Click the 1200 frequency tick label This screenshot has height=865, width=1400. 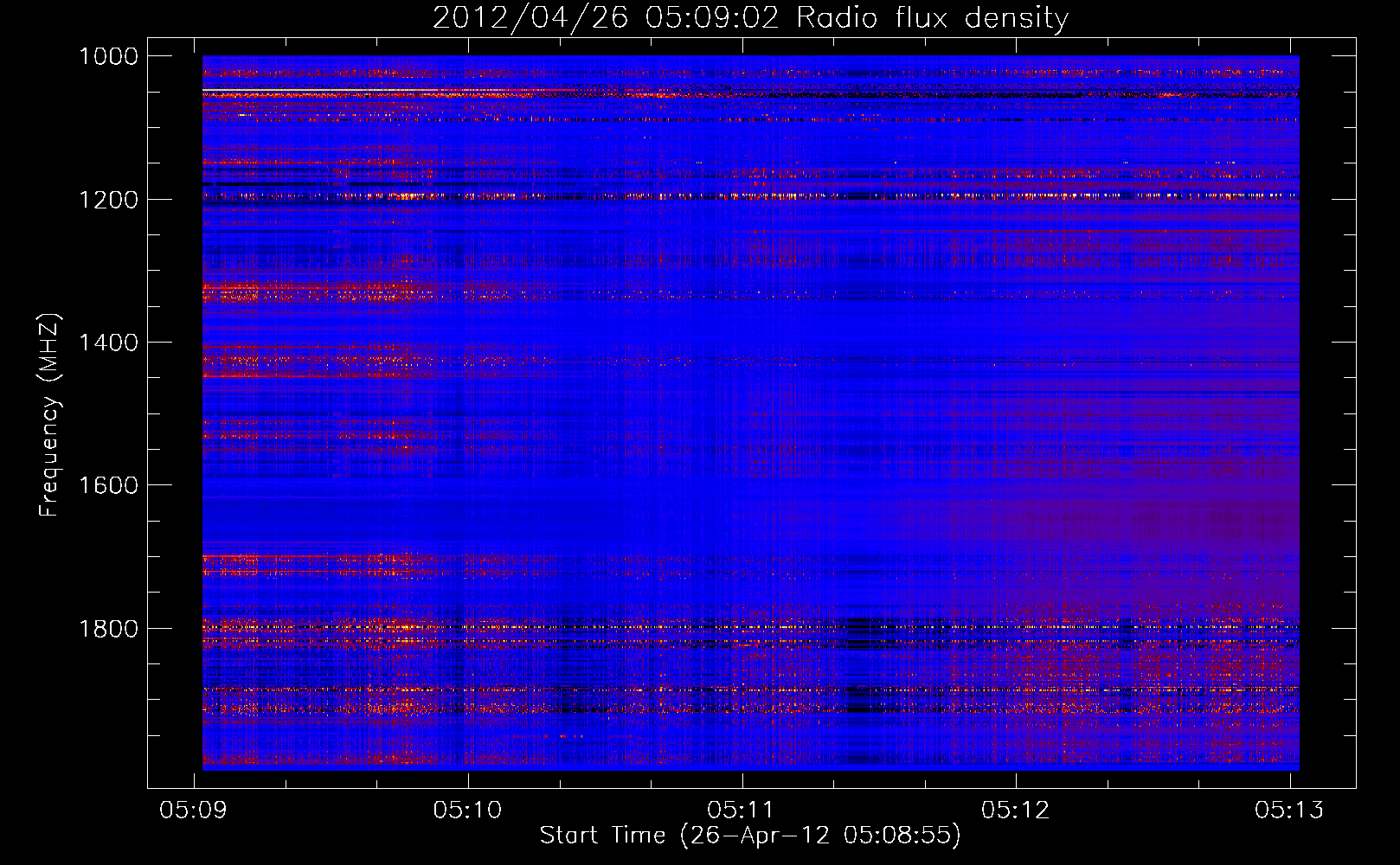tap(108, 200)
